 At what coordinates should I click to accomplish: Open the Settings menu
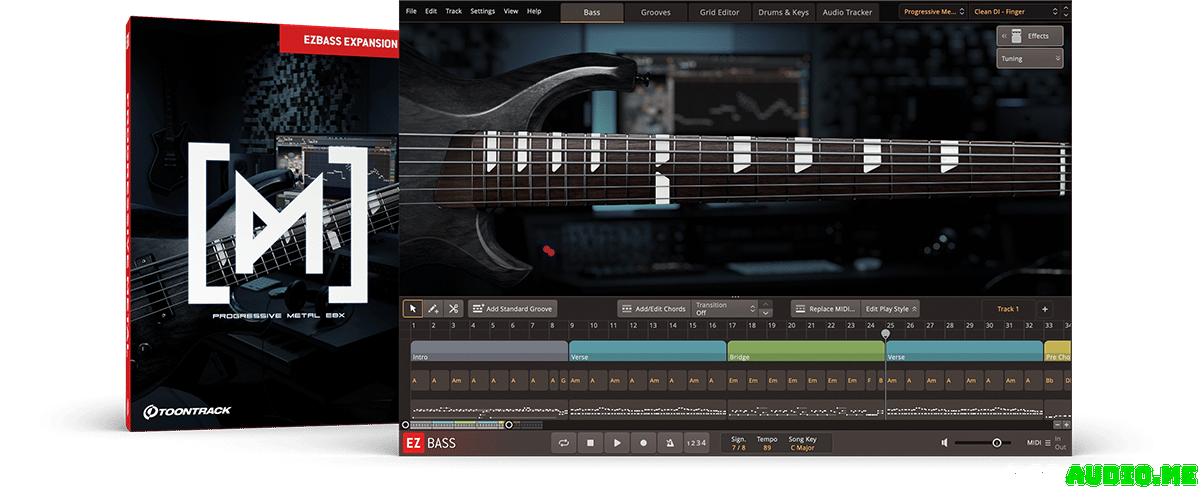[x=482, y=11]
